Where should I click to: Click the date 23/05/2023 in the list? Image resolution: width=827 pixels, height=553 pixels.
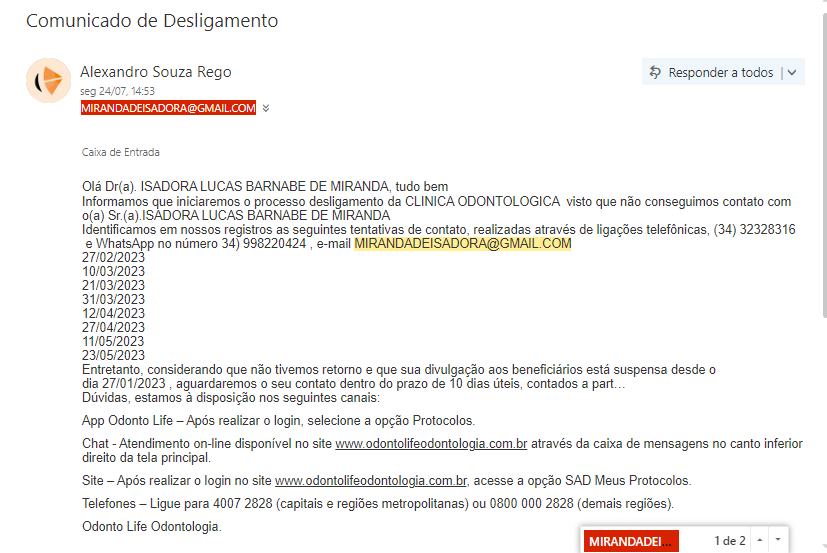coord(113,355)
